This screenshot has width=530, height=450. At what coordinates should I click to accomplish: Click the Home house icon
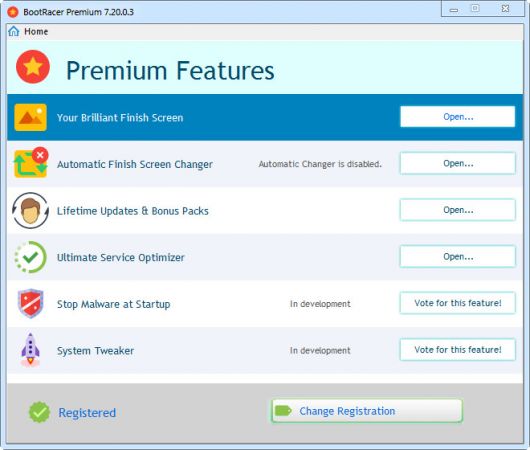click(x=14, y=31)
